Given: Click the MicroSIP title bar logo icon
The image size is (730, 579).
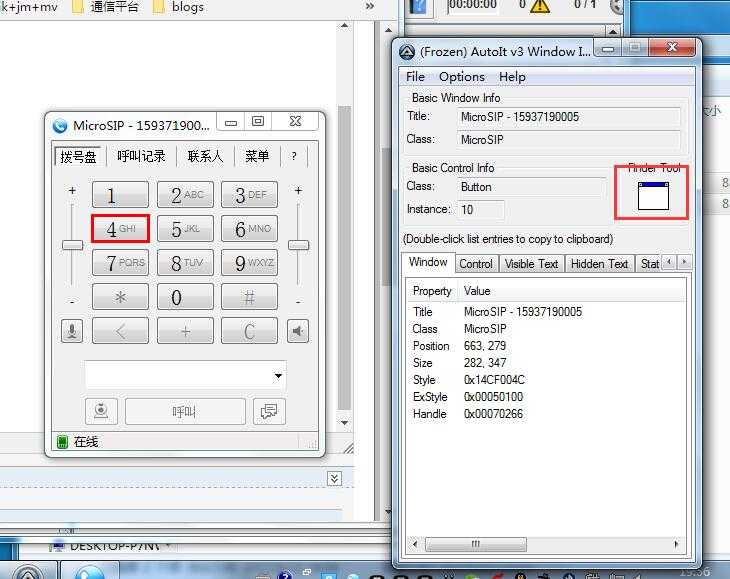Looking at the screenshot, I should (x=60, y=126).
